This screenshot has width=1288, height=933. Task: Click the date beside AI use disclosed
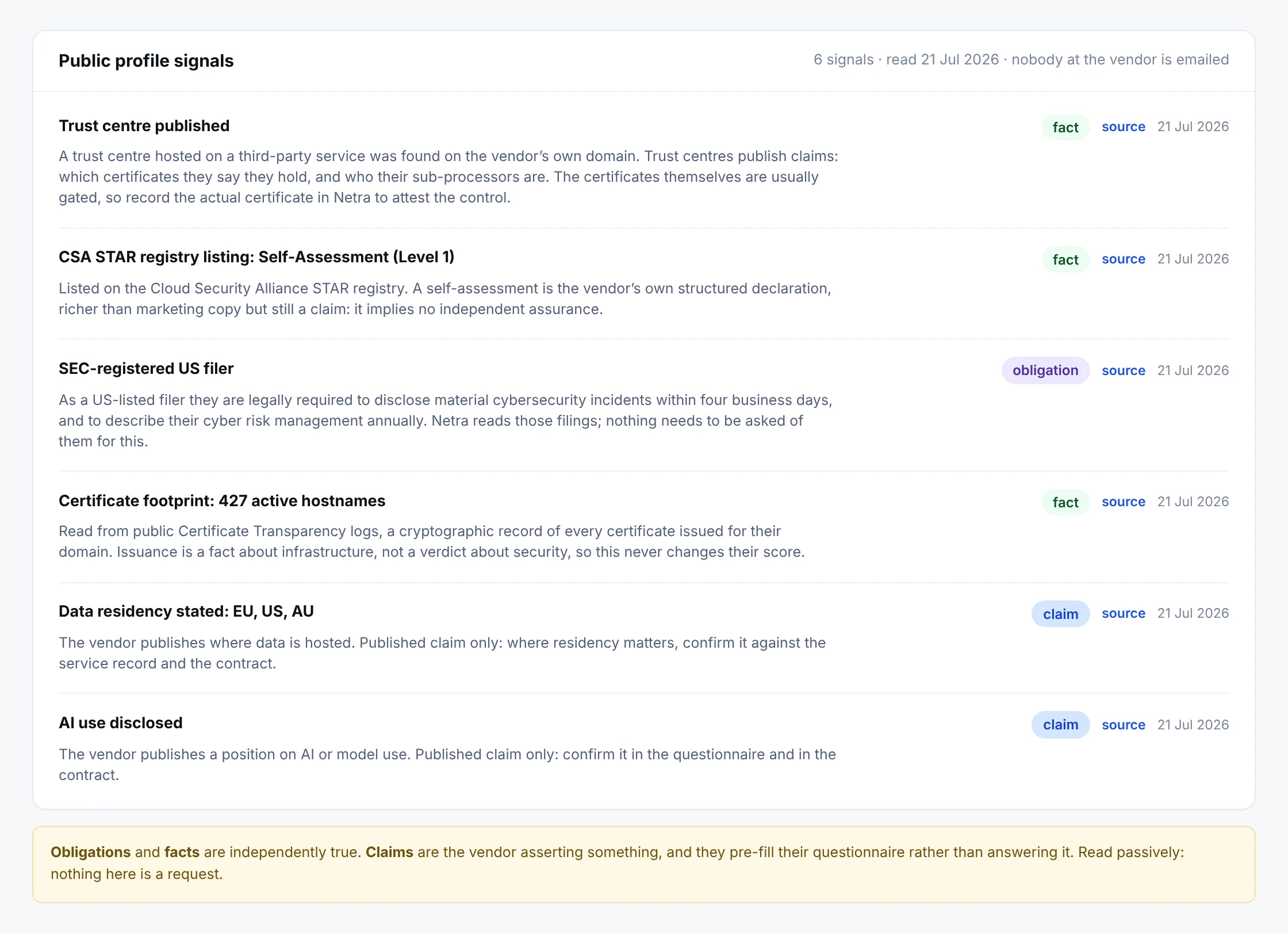pos(1193,725)
